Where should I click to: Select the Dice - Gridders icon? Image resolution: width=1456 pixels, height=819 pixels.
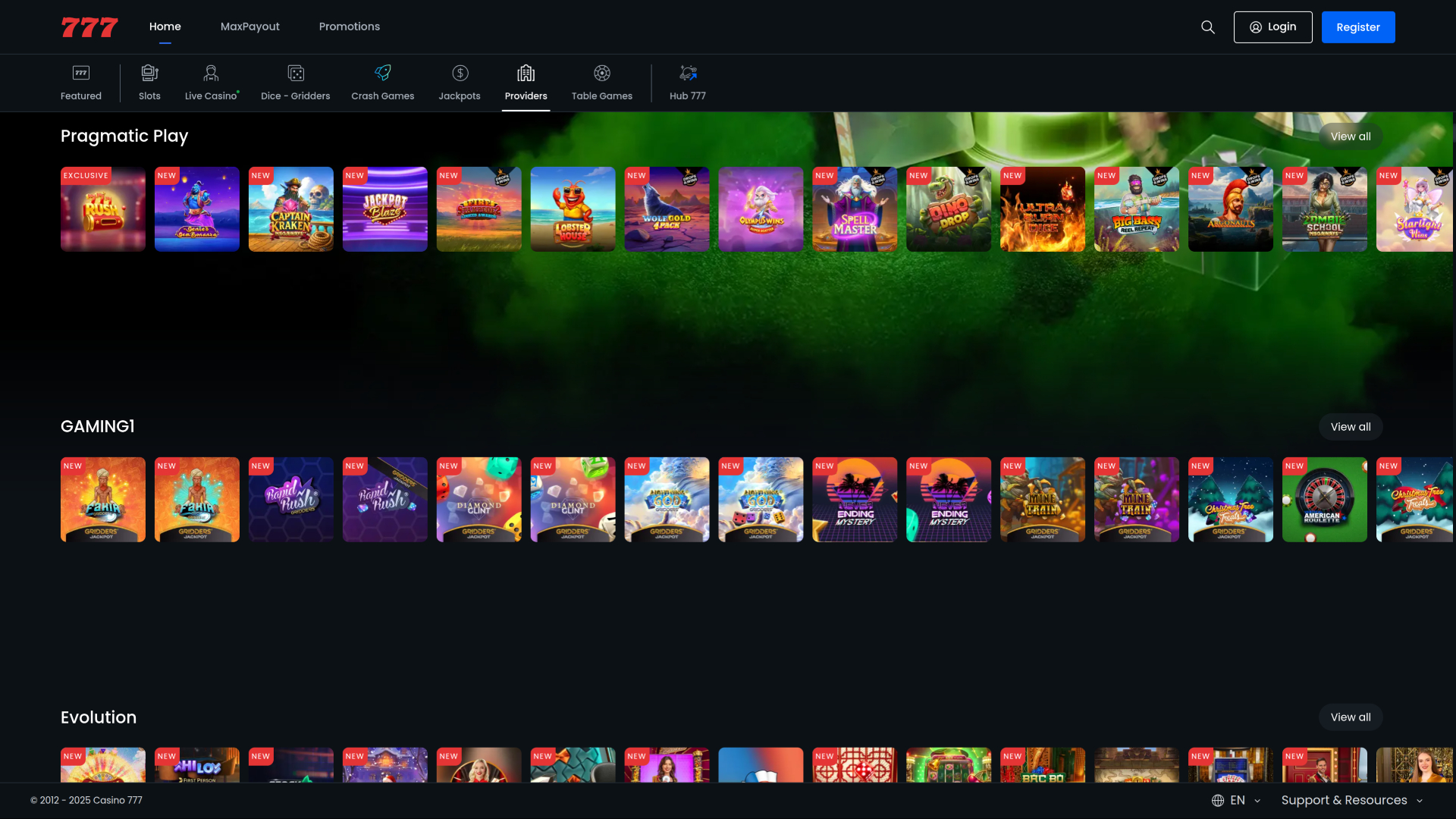(296, 73)
